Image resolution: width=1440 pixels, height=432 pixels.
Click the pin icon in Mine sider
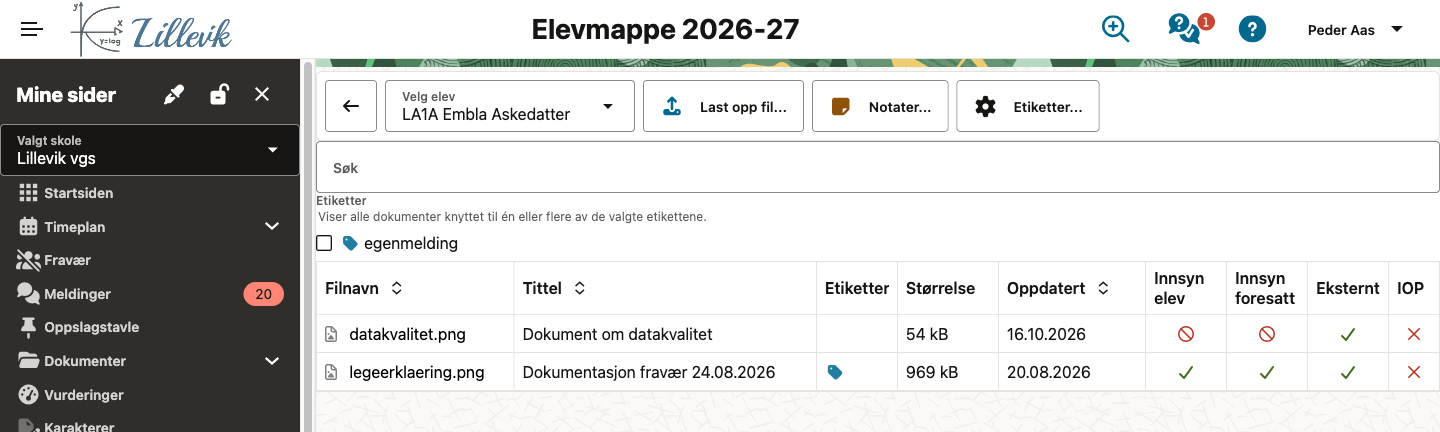pos(174,95)
